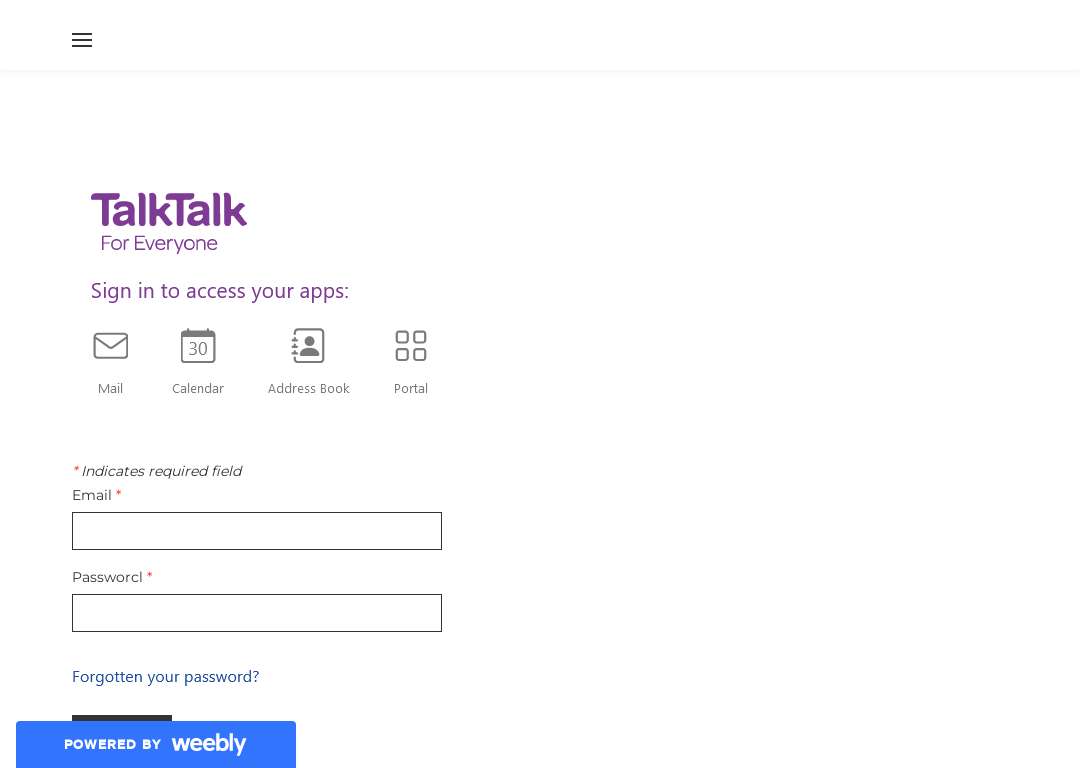Click the Email field label
Screen dimensions: 1080x768
tap(92, 495)
